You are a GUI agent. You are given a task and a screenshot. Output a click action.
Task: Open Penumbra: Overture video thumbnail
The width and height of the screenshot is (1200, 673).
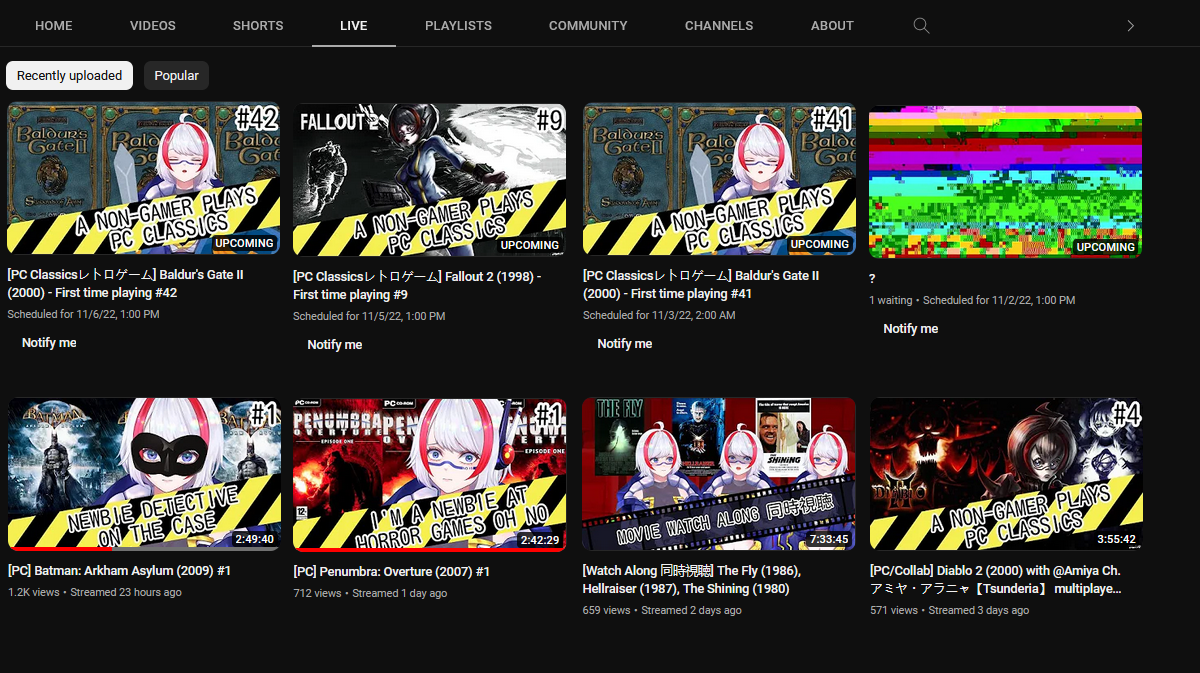point(429,474)
